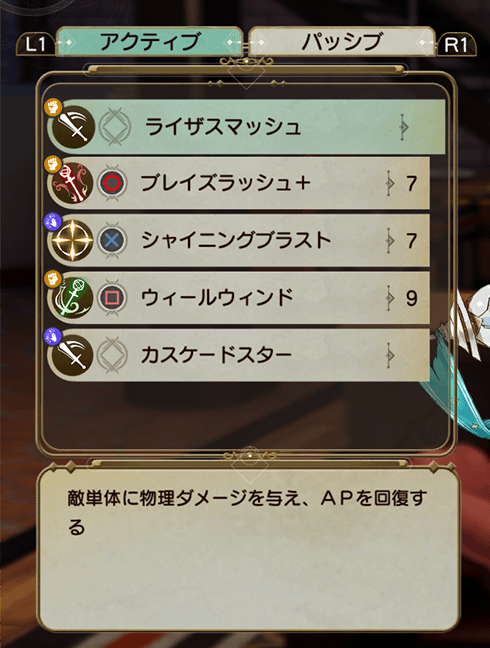Click the カスケードスター bat skill icon
490x648 pixels.
tap(73, 355)
